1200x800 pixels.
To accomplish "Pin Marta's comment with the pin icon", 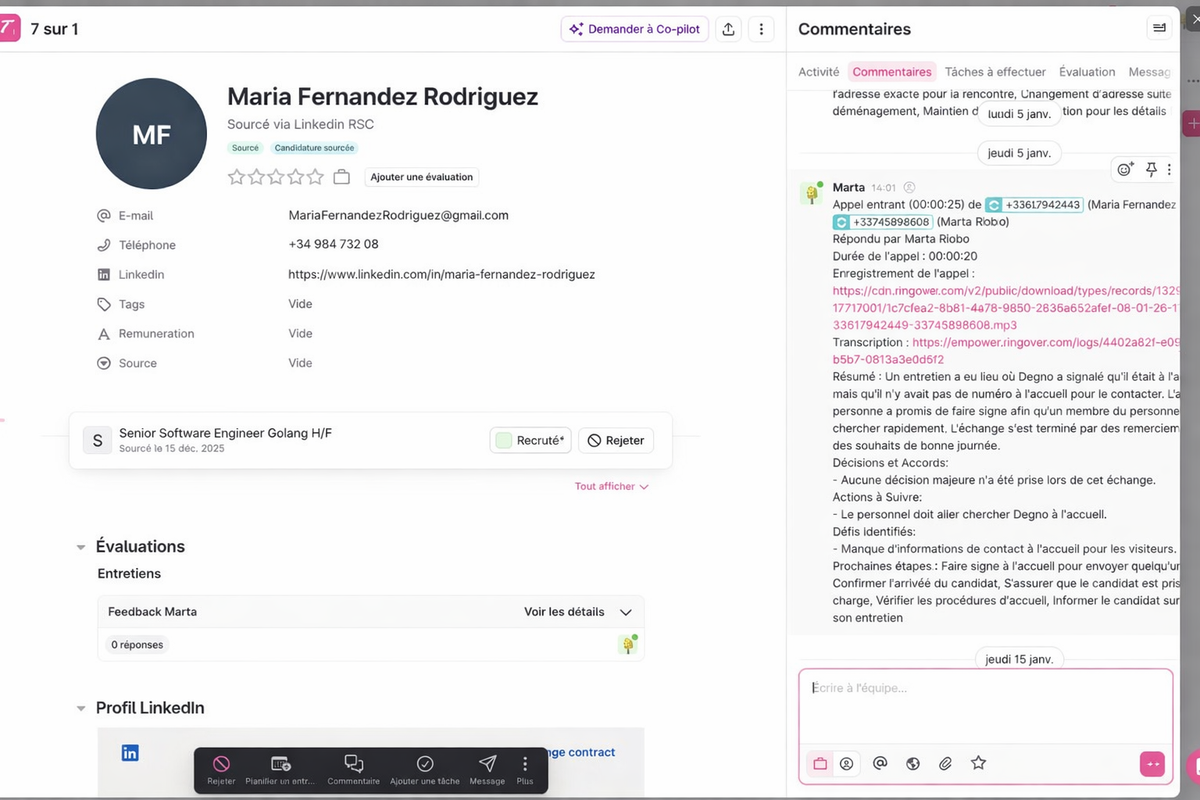I will pos(1151,170).
